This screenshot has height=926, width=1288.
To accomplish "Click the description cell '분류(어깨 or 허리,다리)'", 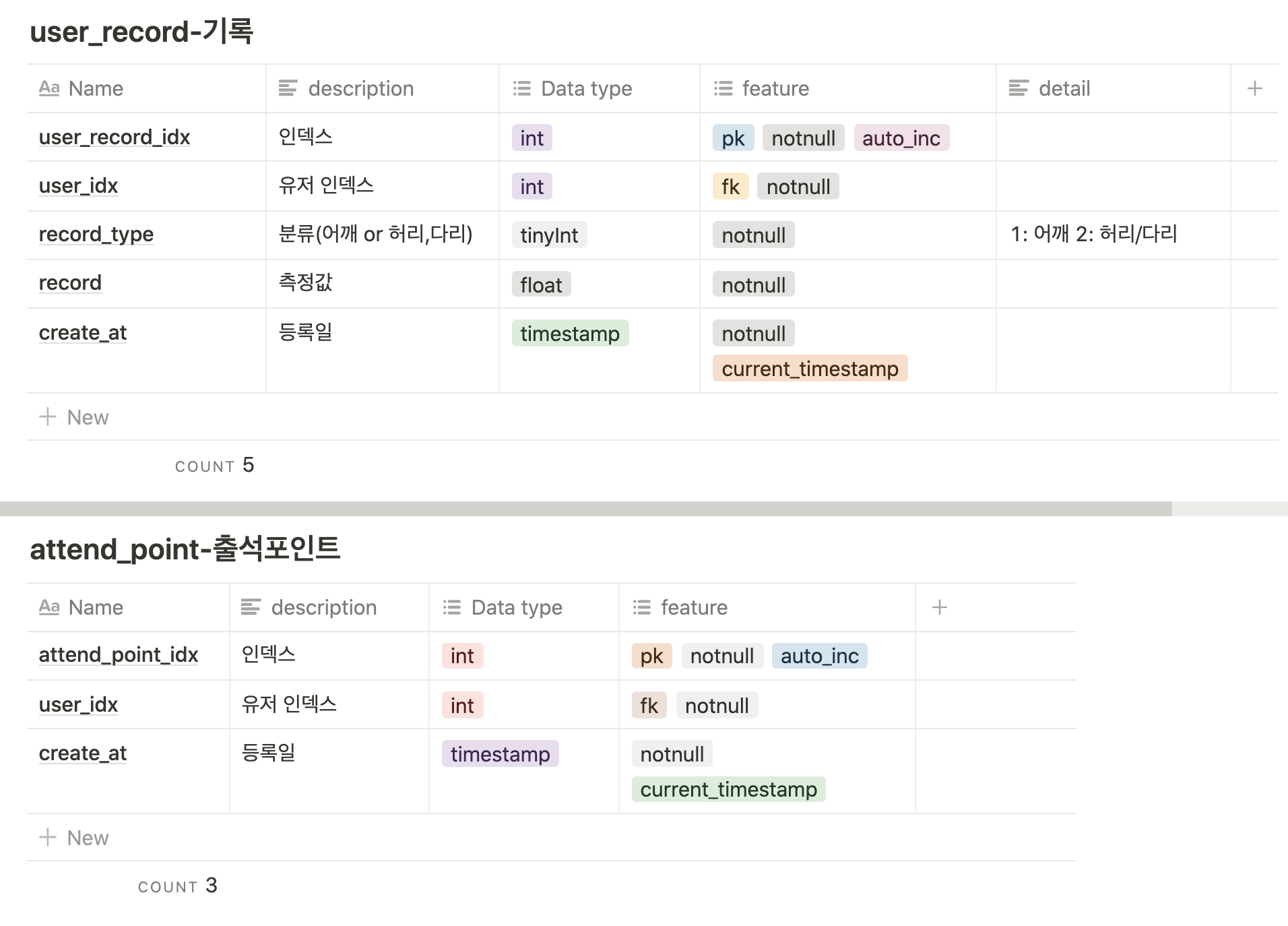I will click(x=376, y=234).
